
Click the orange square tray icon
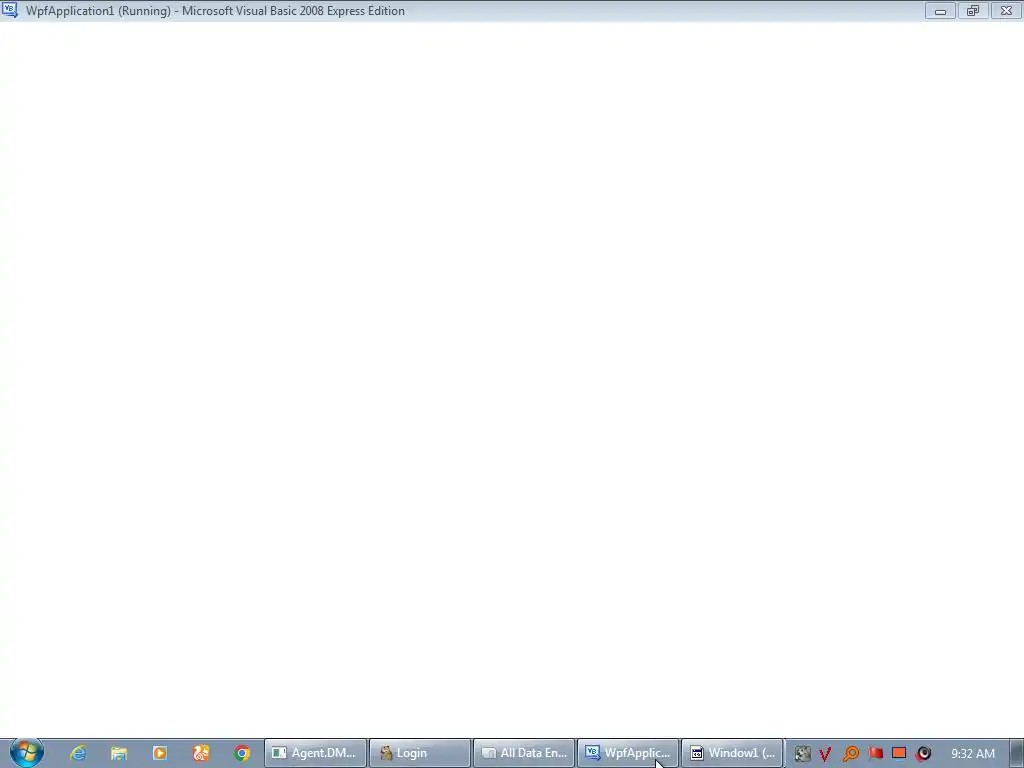[x=899, y=753]
